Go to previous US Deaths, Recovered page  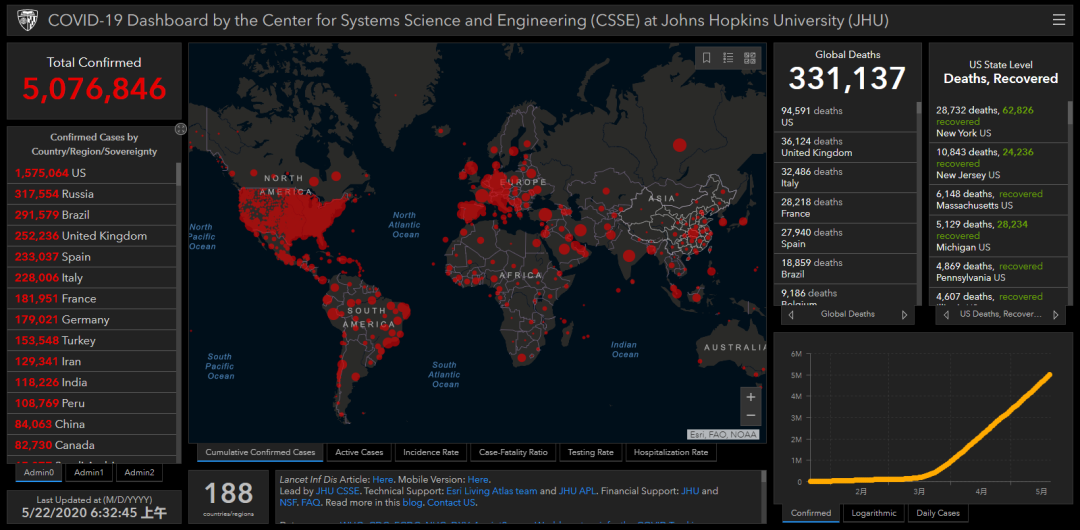[946, 314]
